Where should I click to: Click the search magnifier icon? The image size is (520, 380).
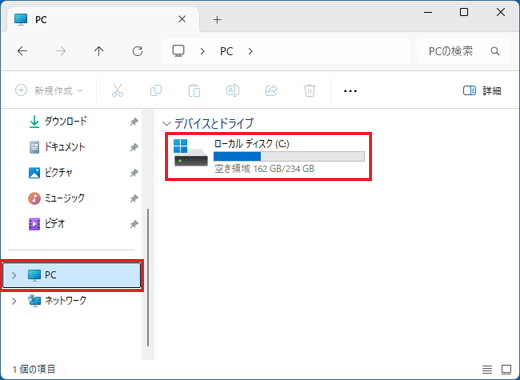tap(495, 51)
